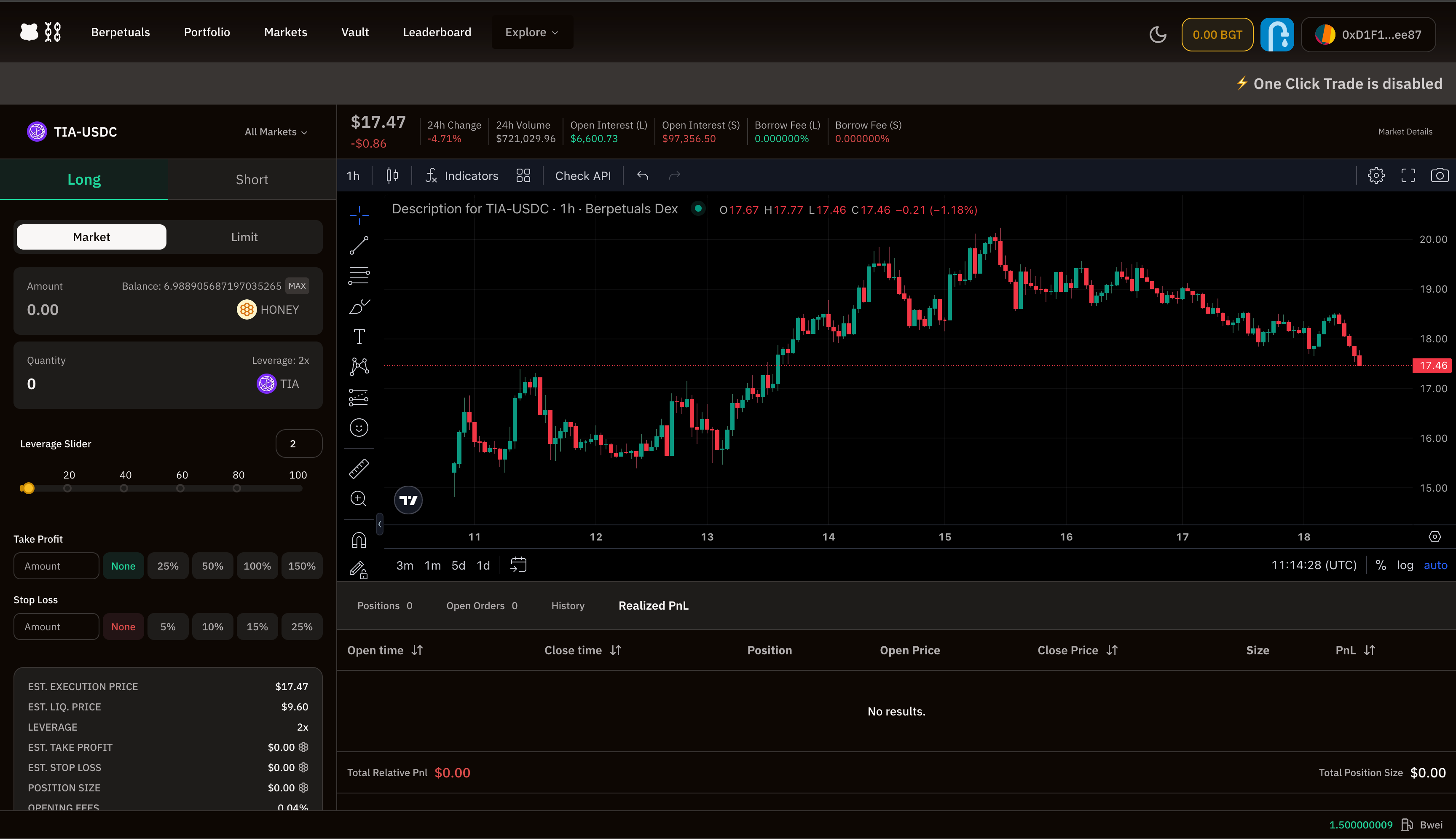1456x839 pixels.
Task: Switch to the Open Orders tab
Action: point(482,605)
